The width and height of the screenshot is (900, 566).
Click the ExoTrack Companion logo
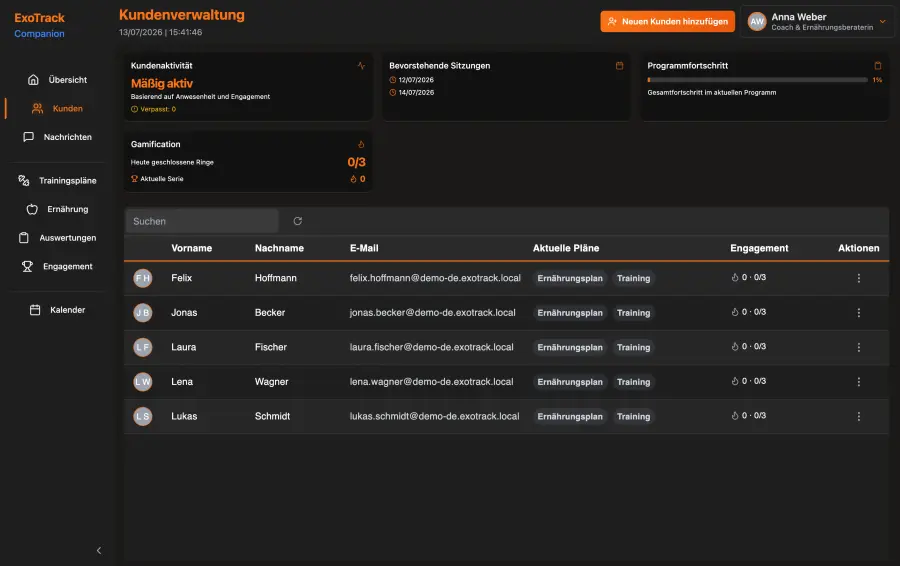[40, 25]
